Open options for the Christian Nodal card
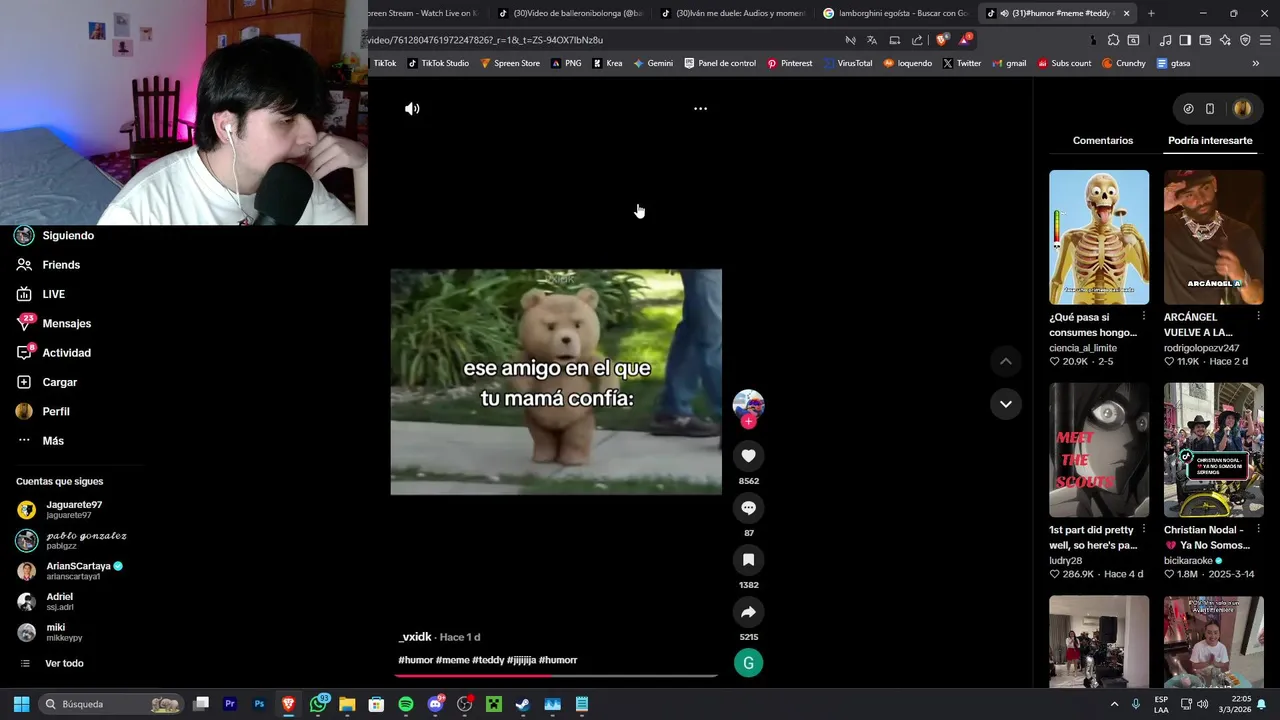This screenshot has width=1280, height=720. click(x=1258, y=529)
